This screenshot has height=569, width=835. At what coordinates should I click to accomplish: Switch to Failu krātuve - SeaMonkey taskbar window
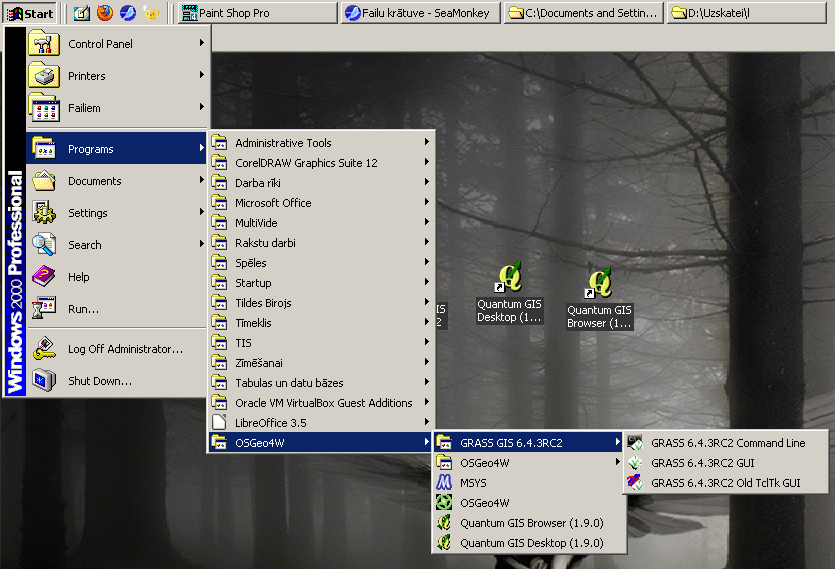tap(421, 13)
